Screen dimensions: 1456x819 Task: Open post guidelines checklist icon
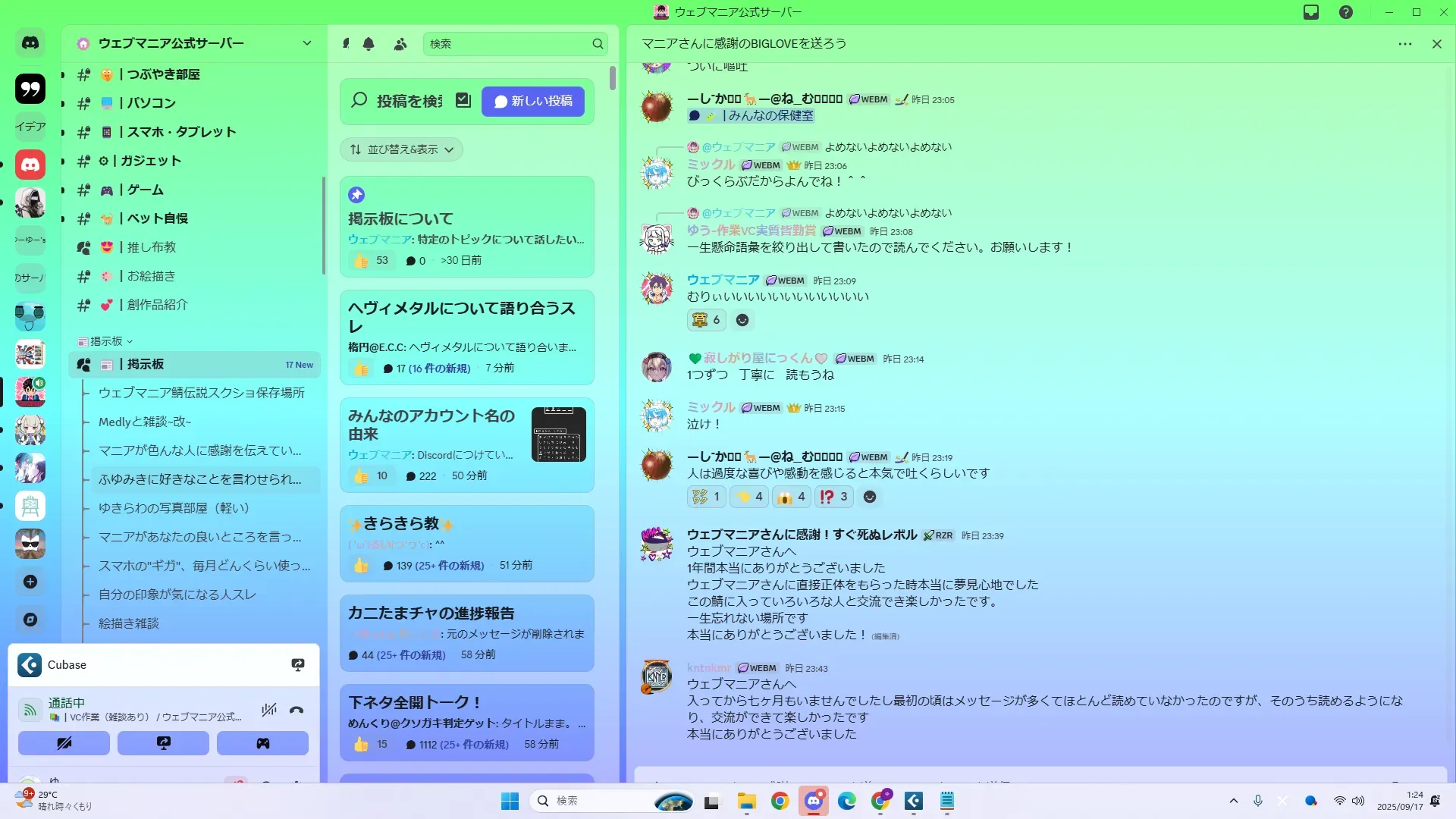pos(463,100)
